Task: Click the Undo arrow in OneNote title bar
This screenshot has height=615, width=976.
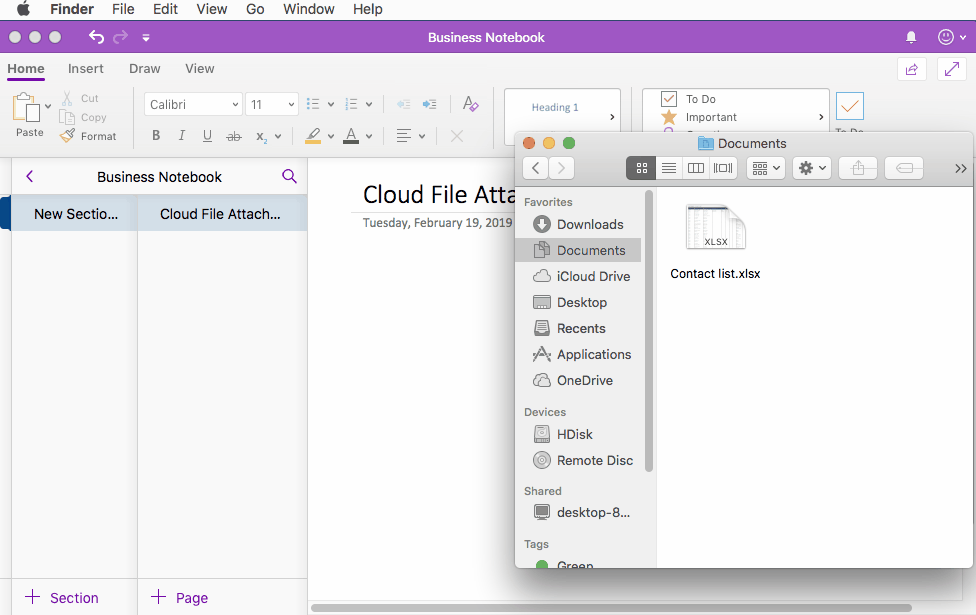Action: (x=96, y=37)
